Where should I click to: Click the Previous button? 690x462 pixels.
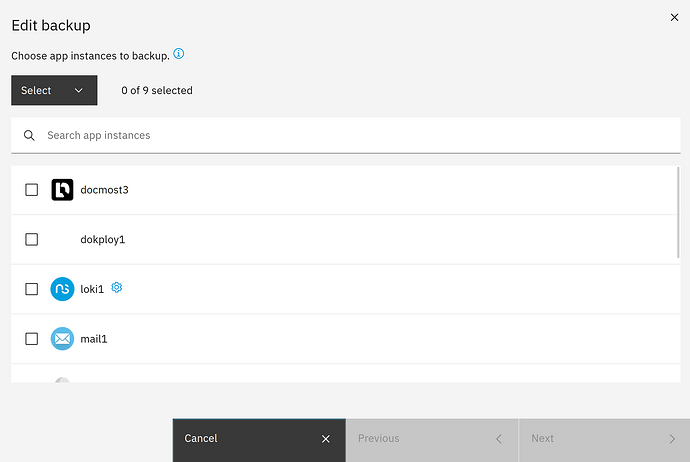click(x=431, y=439)
